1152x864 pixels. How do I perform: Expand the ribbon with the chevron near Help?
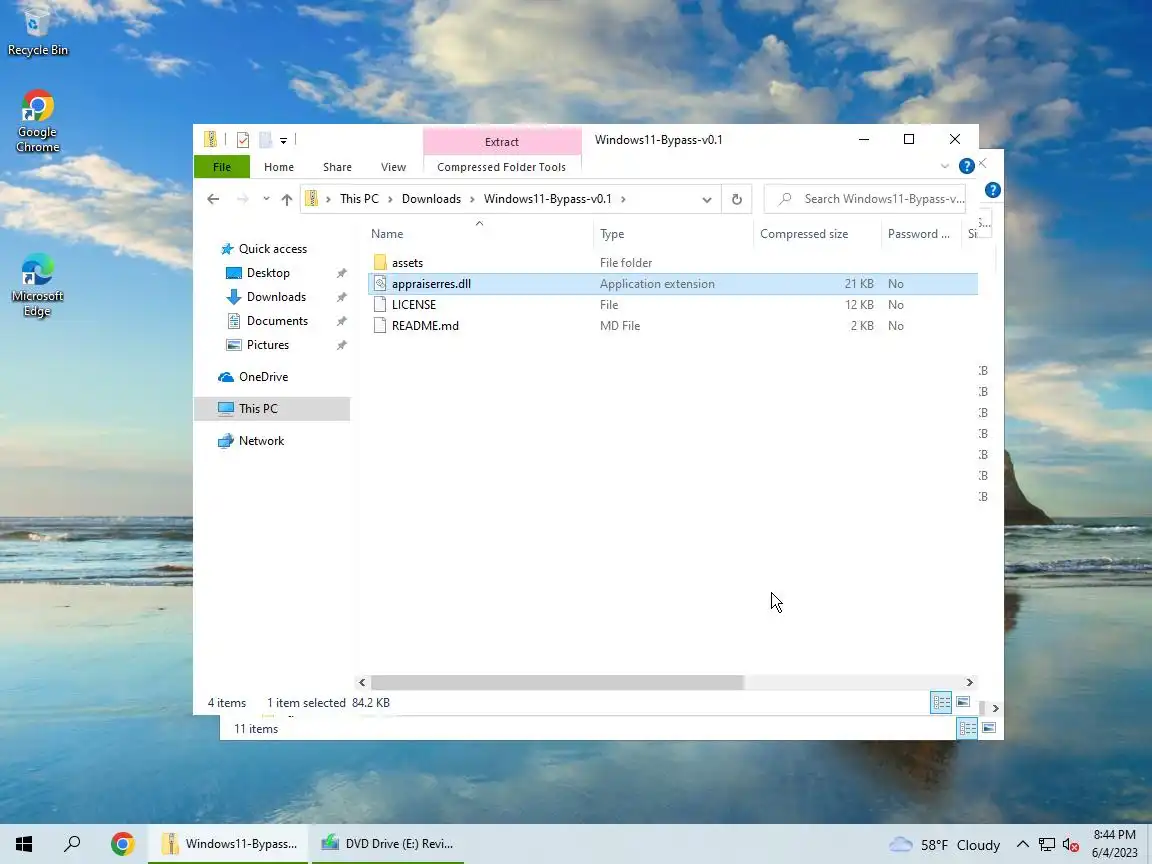coord(945,166)
